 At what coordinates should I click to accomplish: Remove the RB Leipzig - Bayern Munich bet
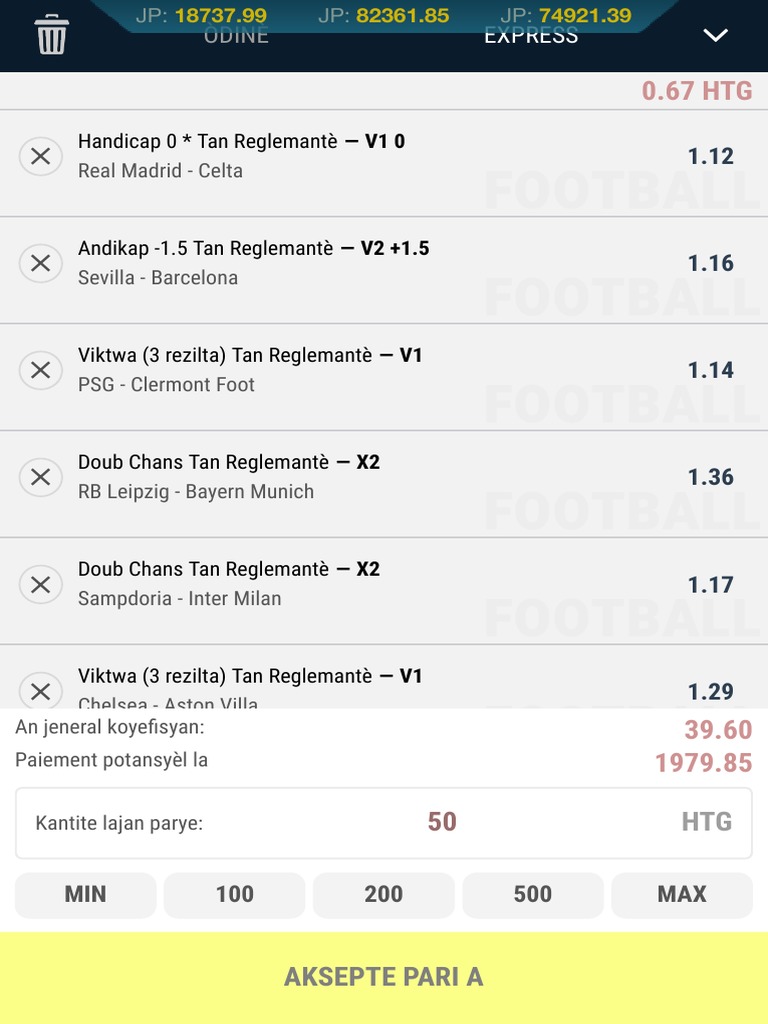[x=41, y=477]
